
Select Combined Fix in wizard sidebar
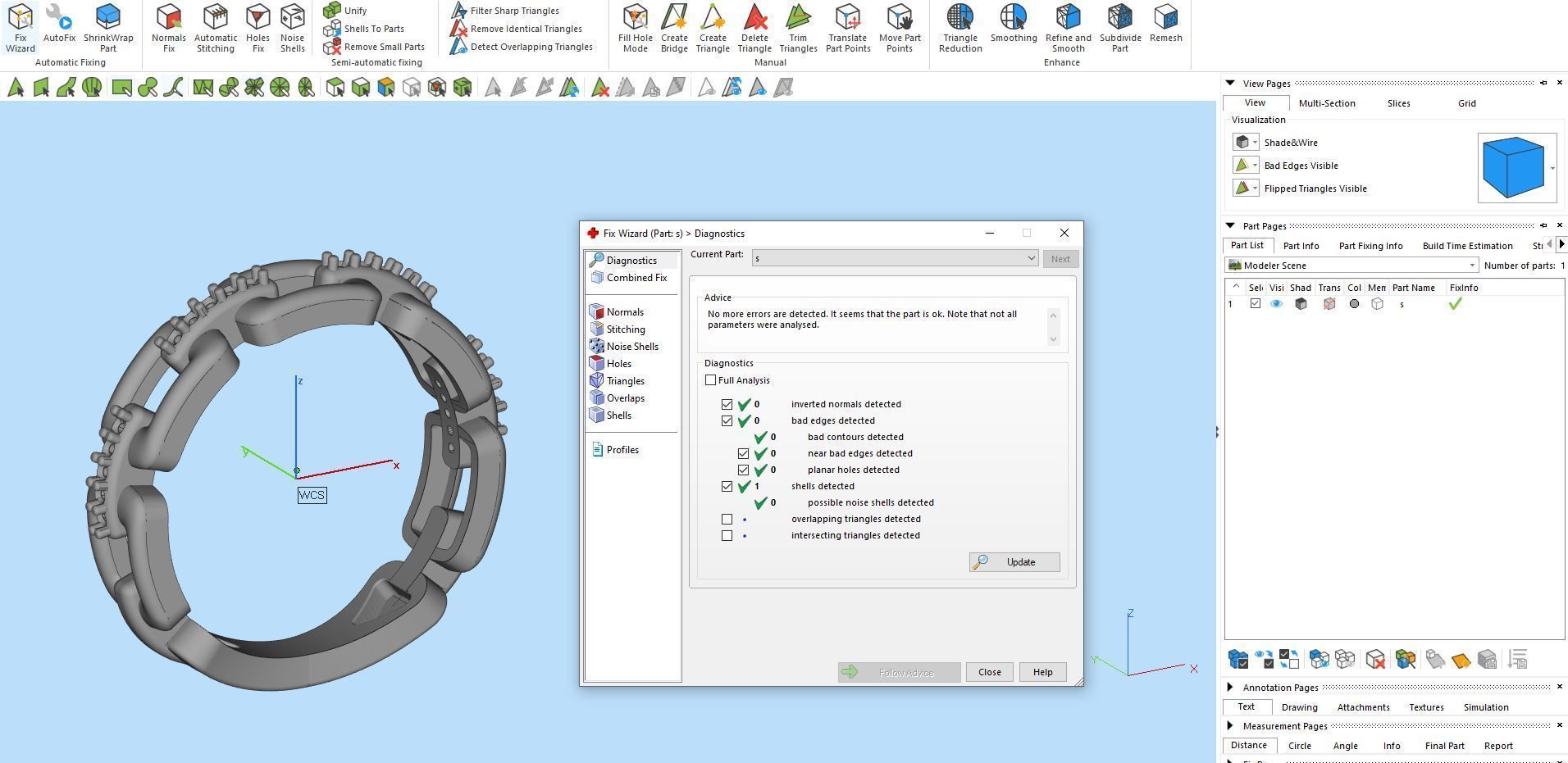pyautogui.click(x=628, y=278)
